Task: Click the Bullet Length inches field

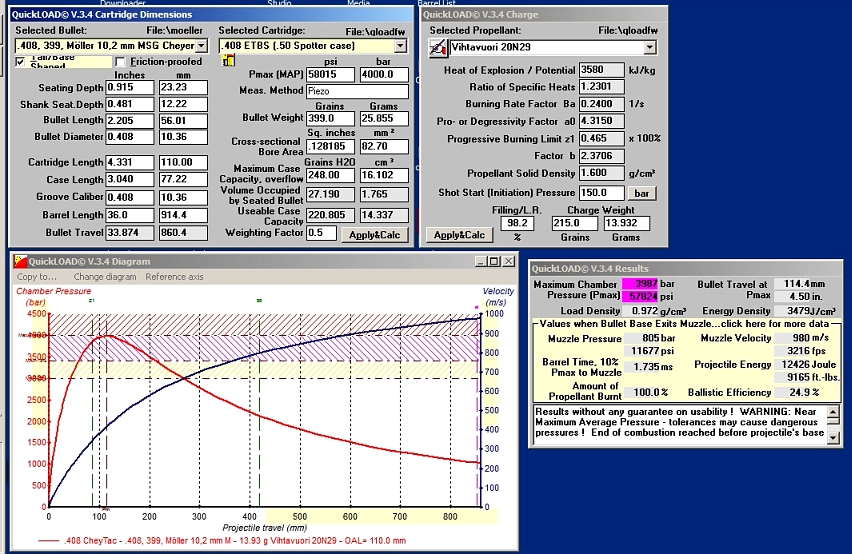Action: tap(130, 121)
